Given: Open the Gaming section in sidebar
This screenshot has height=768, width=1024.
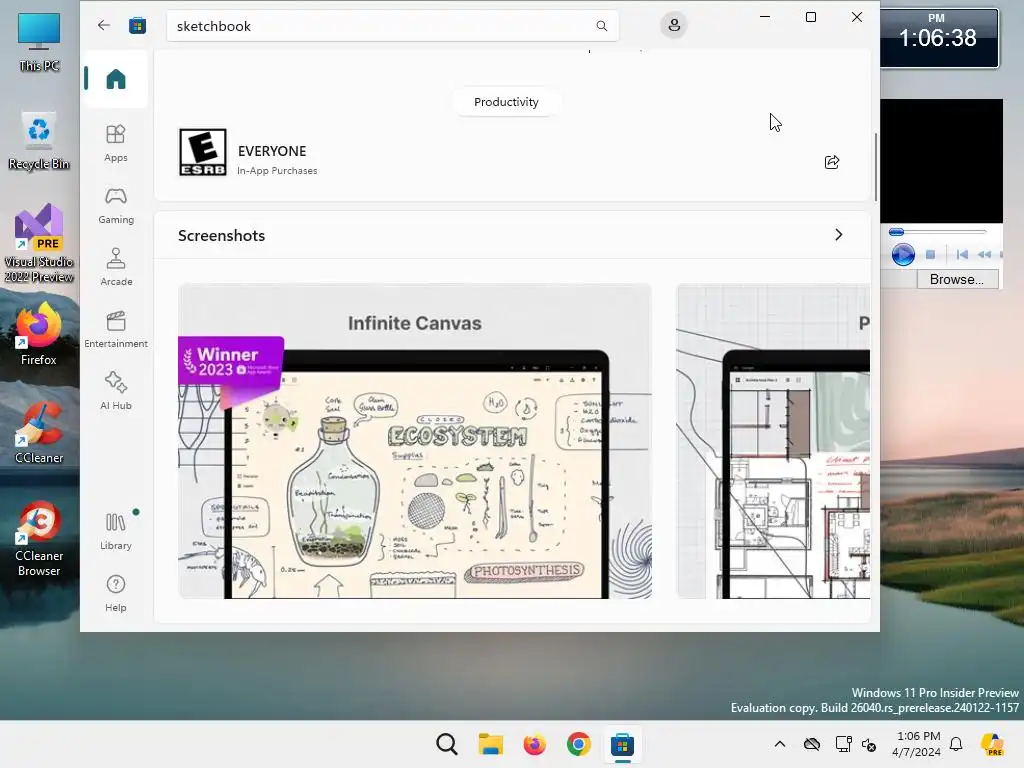Looking at the screenshot, I should pyautogui.click(x=116, y=205).
